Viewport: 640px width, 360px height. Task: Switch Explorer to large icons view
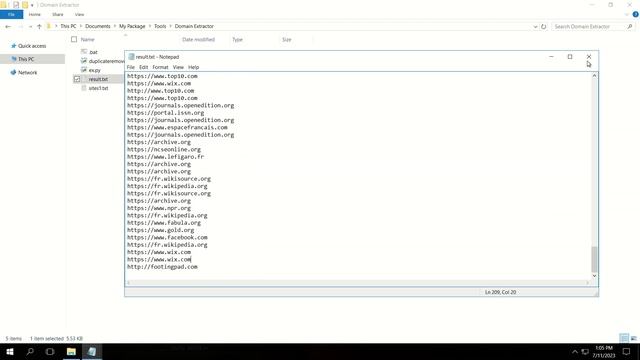pyautogui.click(x=633, y=338)
